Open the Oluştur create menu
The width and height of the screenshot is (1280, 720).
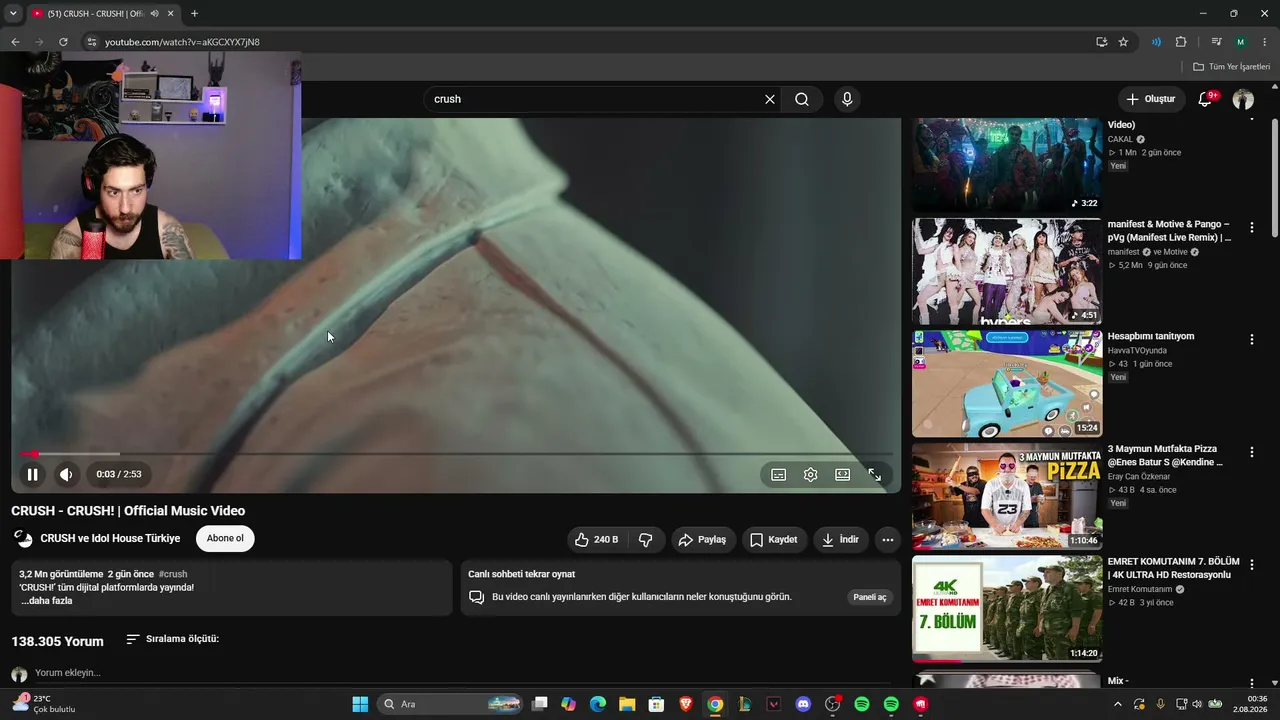1151,99
